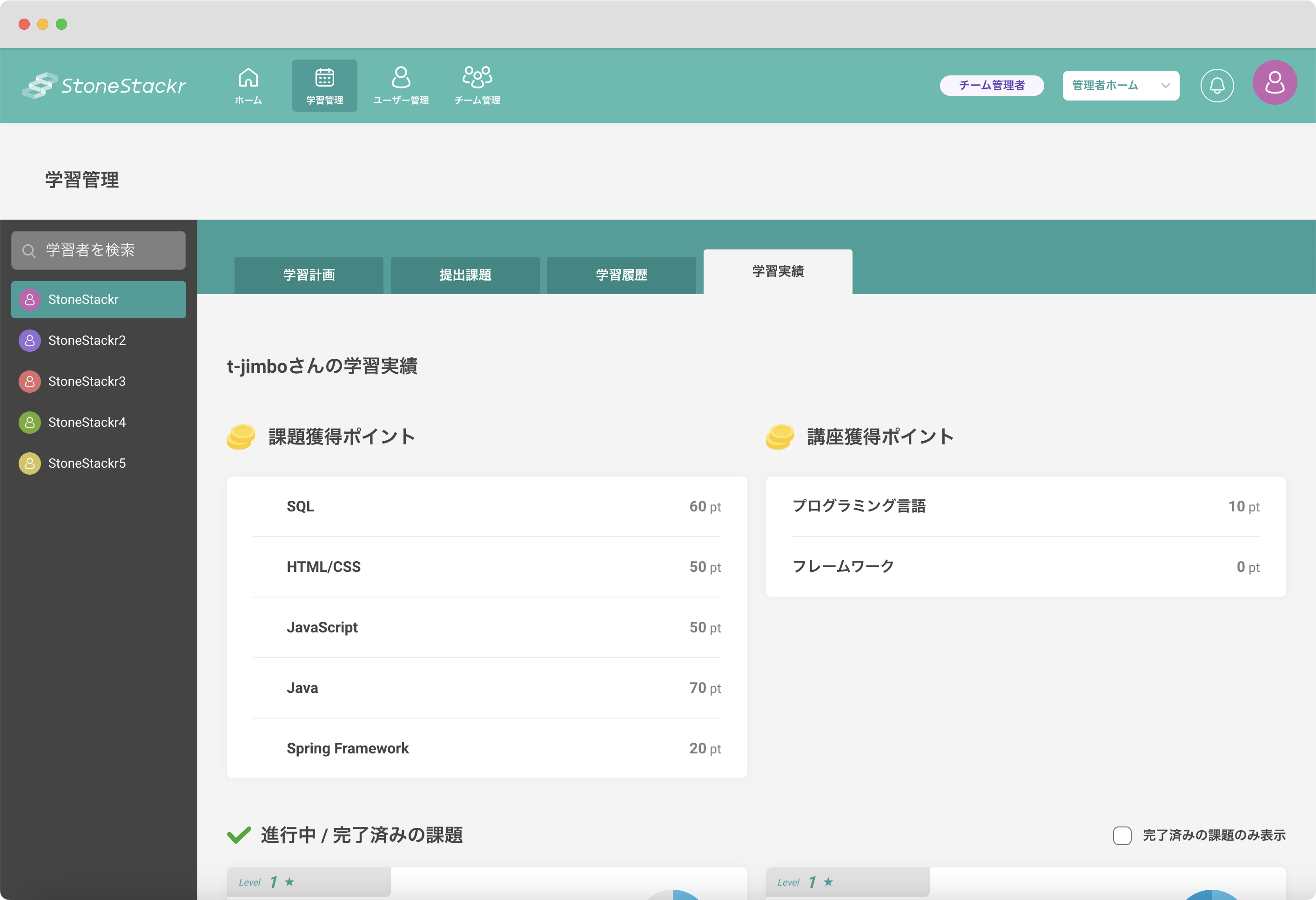Select the 学習管理 calendar icon
The height and width of the screenshot is (900, 1316).
(324, 78)
